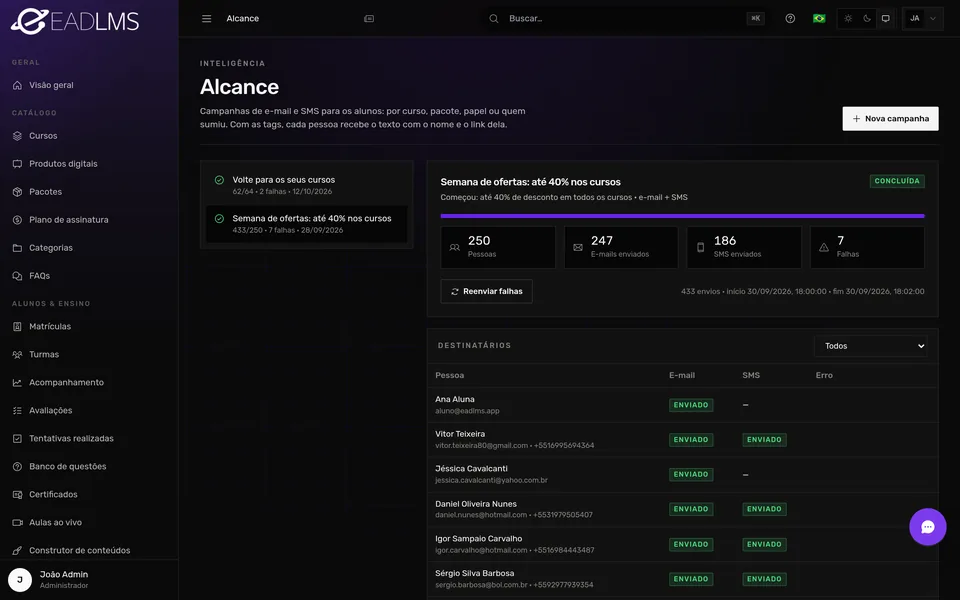The image size is (960, 600).
Task: Open the help question mark icon
Action: (x=790, y=18)
